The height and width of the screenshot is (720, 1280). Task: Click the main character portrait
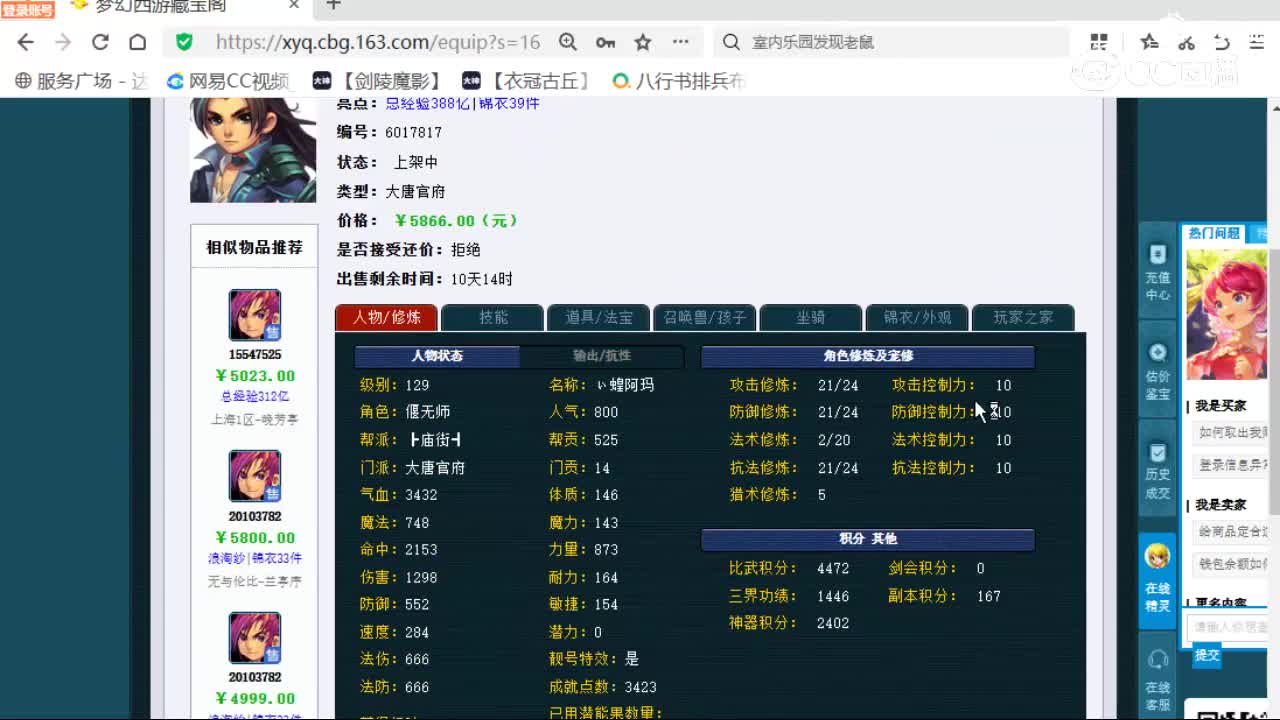253,150
